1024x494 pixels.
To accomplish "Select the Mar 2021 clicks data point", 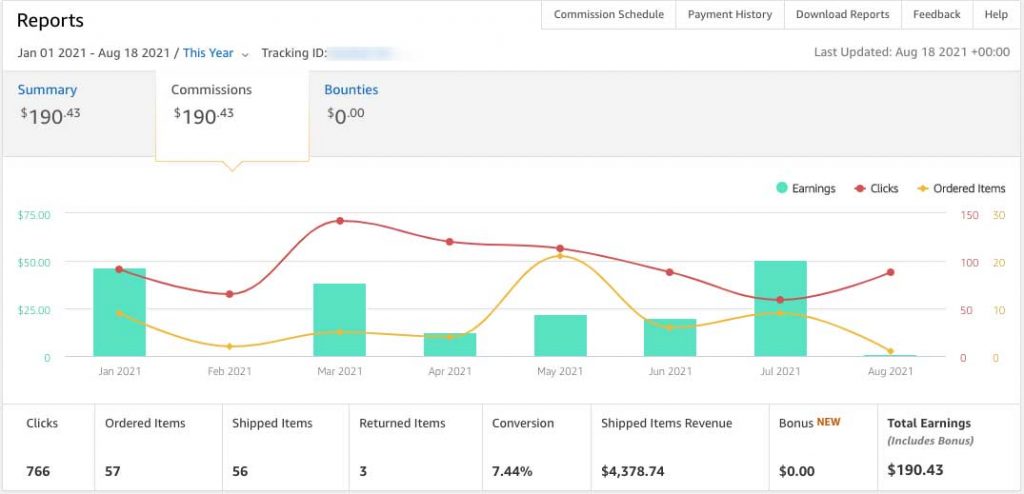I will [x=340, y=220].
